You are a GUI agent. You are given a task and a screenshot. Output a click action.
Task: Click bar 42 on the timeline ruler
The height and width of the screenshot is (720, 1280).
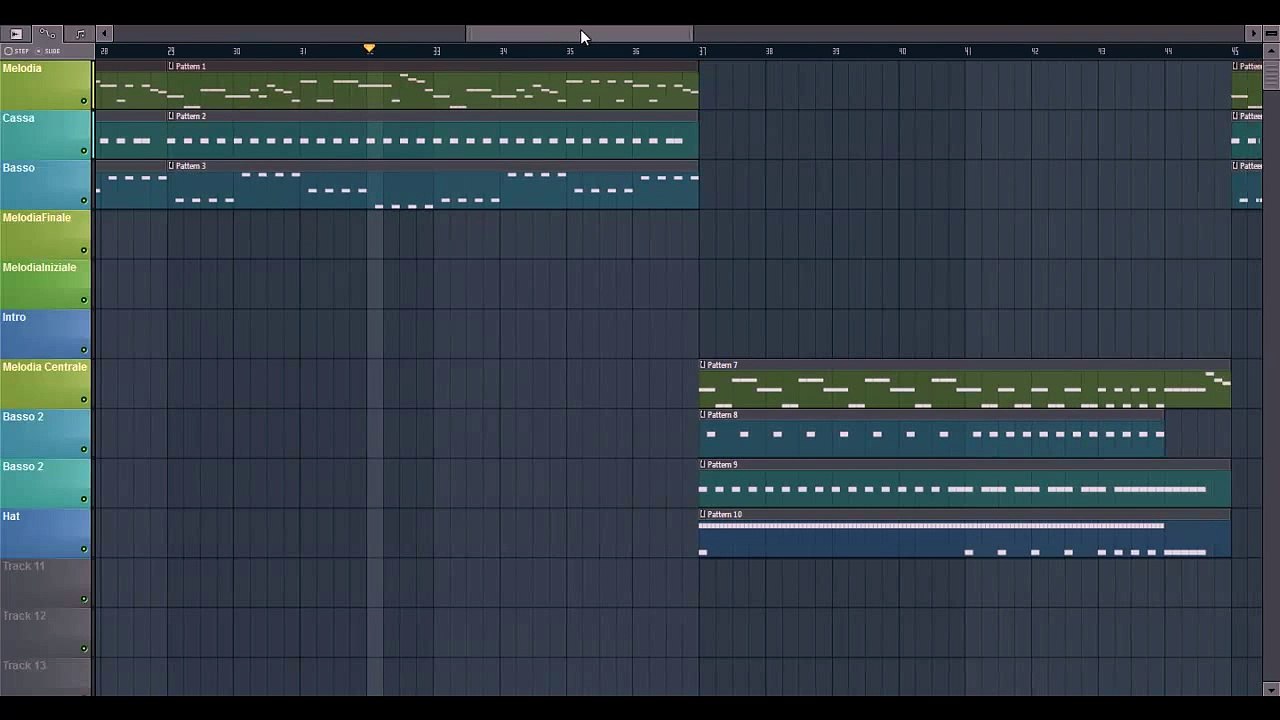point(1035,51)
